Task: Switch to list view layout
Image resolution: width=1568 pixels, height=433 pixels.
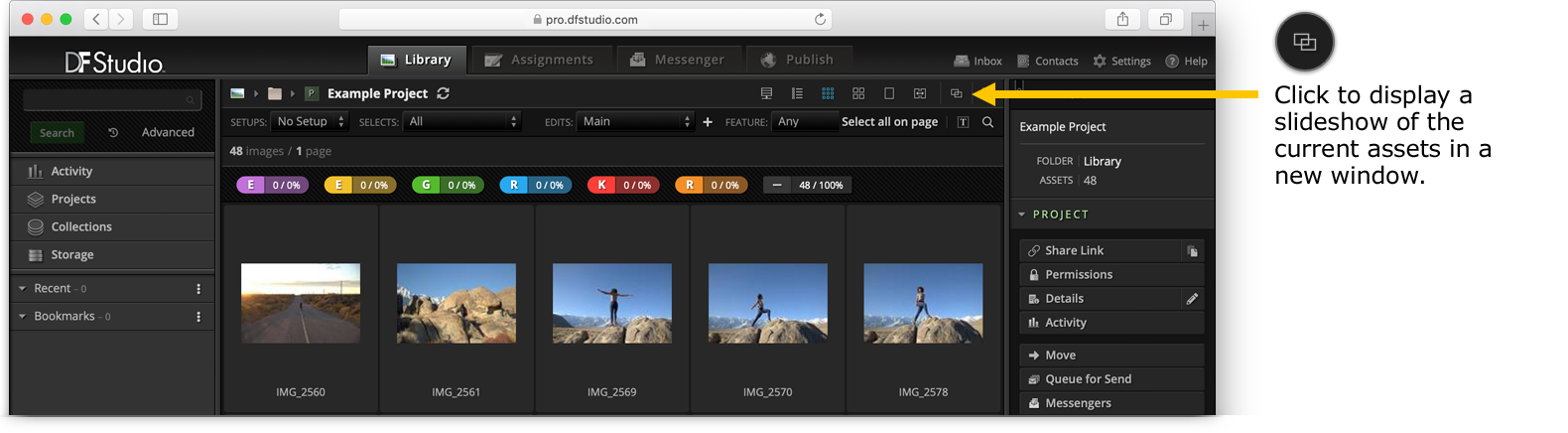Action: pos(797,93)
